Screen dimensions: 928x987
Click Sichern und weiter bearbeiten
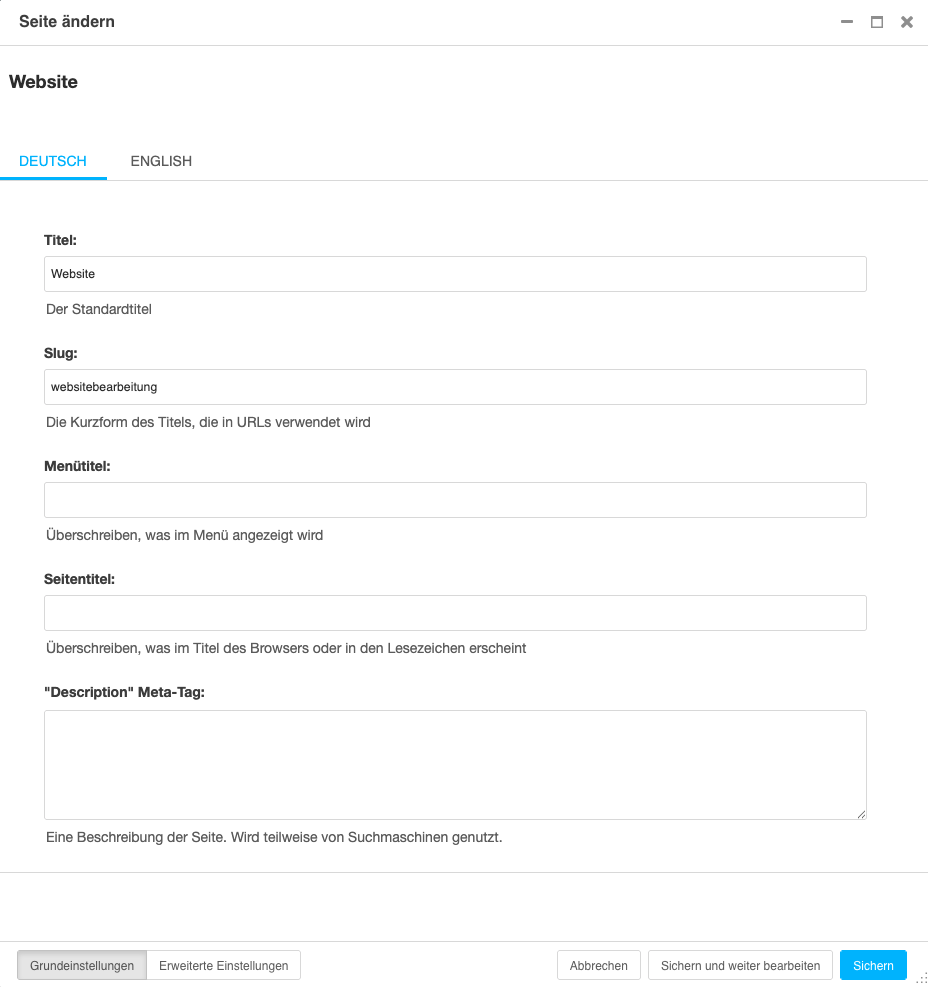[x=740, y=964]
